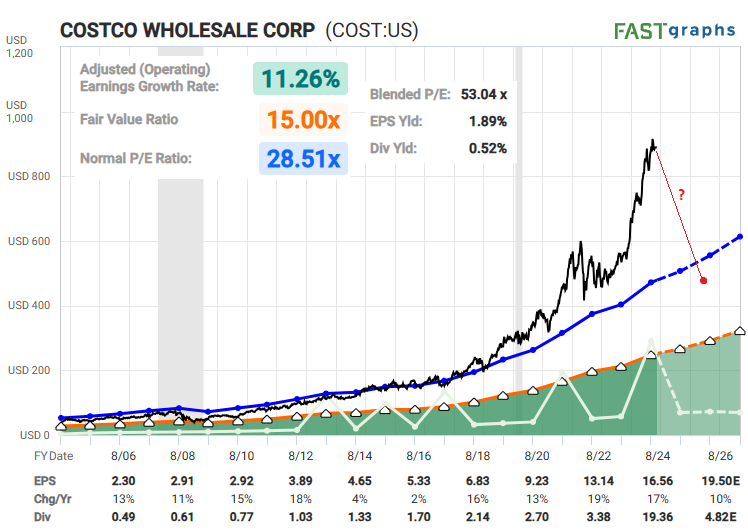Click the EPS value 16.56
Image resolution: width=748 pixels, height=532 pixels.
click(x=652, y=480)
